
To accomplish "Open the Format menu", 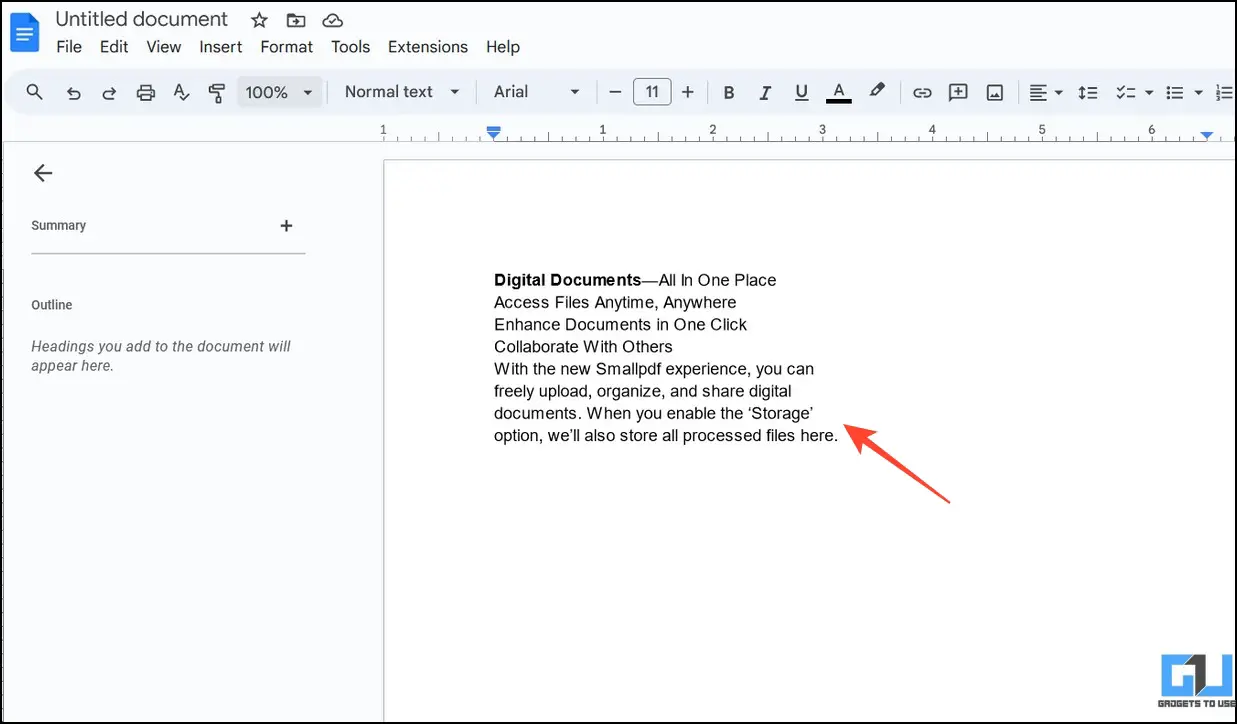I will pyautogui.click(x=287, y=47).
